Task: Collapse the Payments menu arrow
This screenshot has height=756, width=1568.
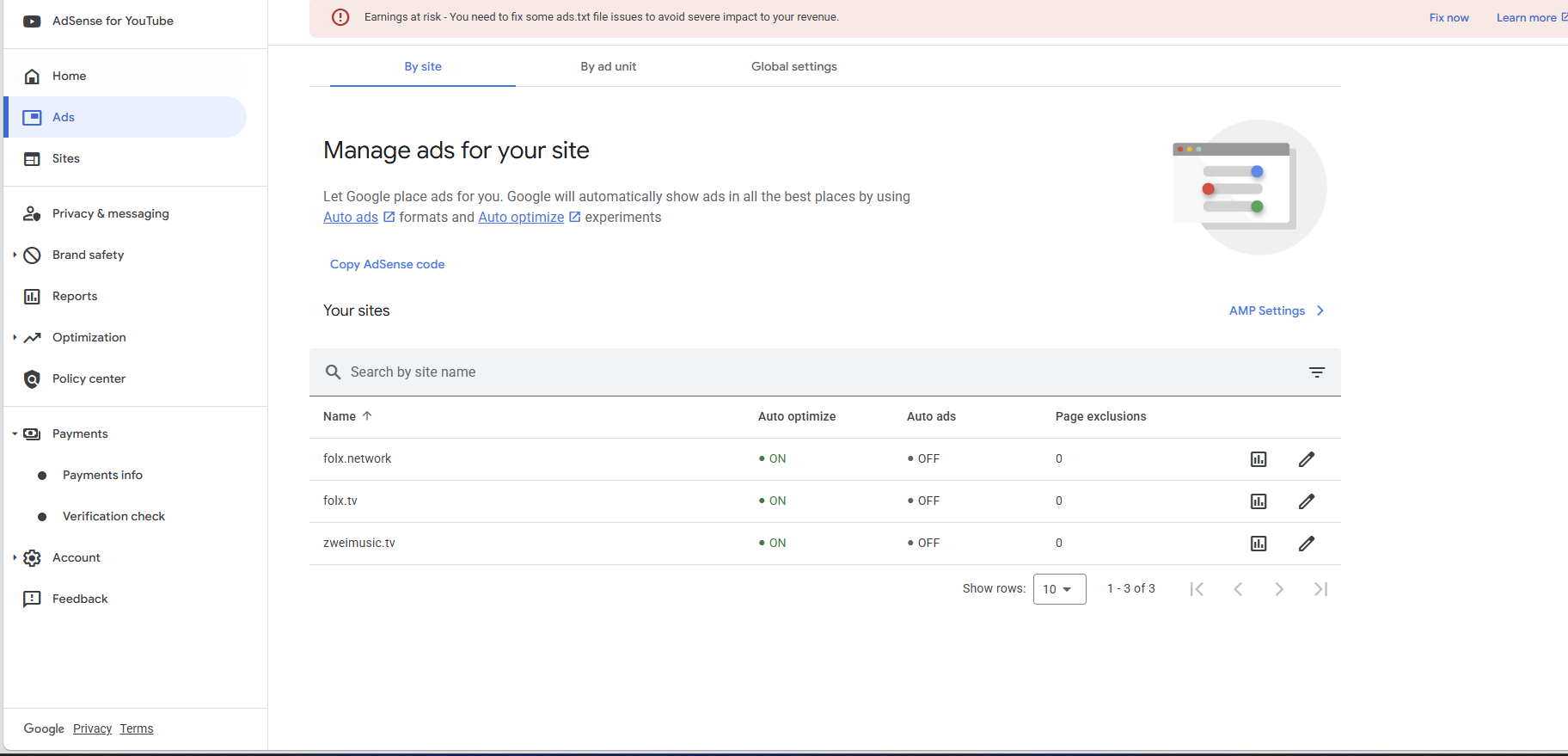Action: click(x=15, y=434)
